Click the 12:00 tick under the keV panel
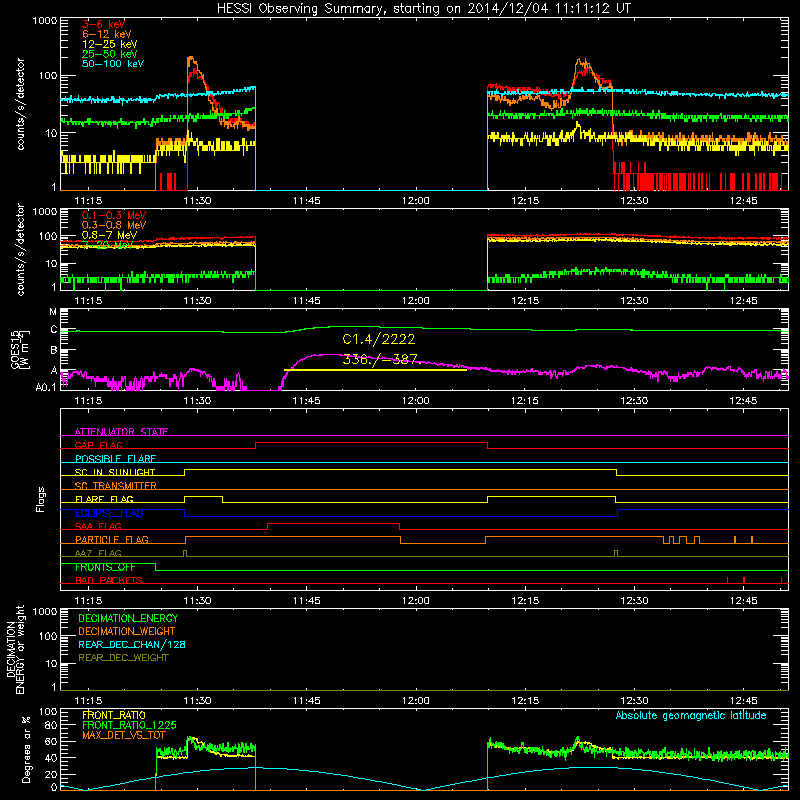The image size is (800, 800). click(x=415, y=201)
